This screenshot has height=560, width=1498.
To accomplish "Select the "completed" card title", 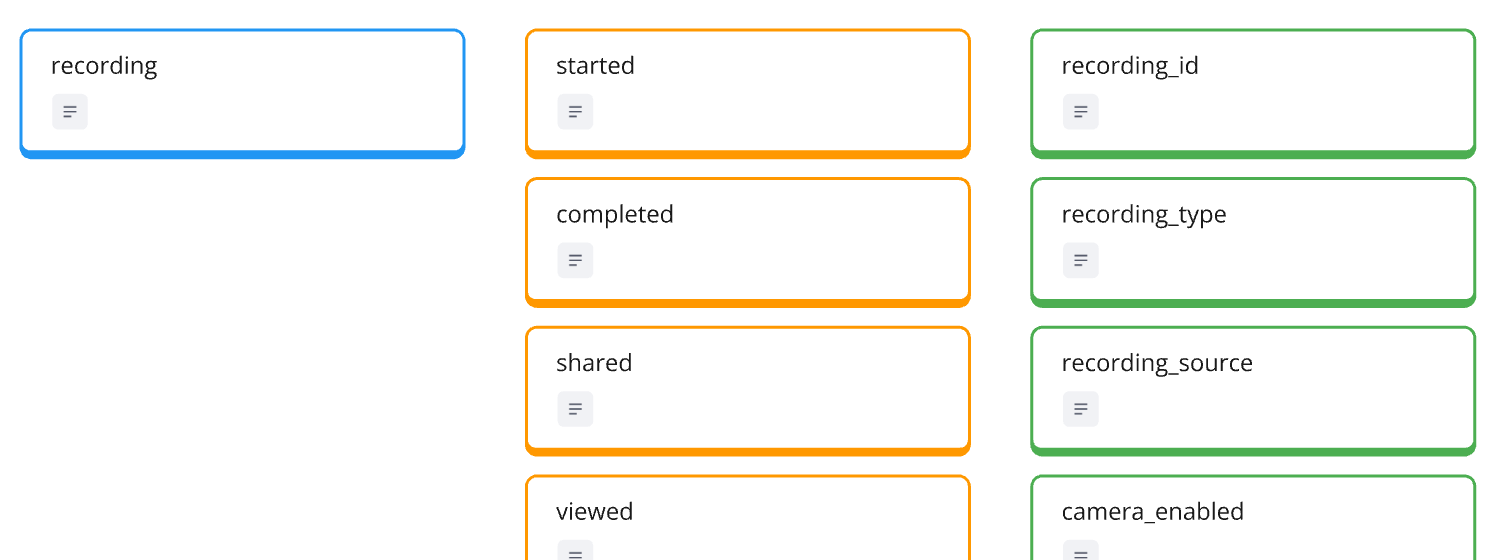I will [614, 215].
